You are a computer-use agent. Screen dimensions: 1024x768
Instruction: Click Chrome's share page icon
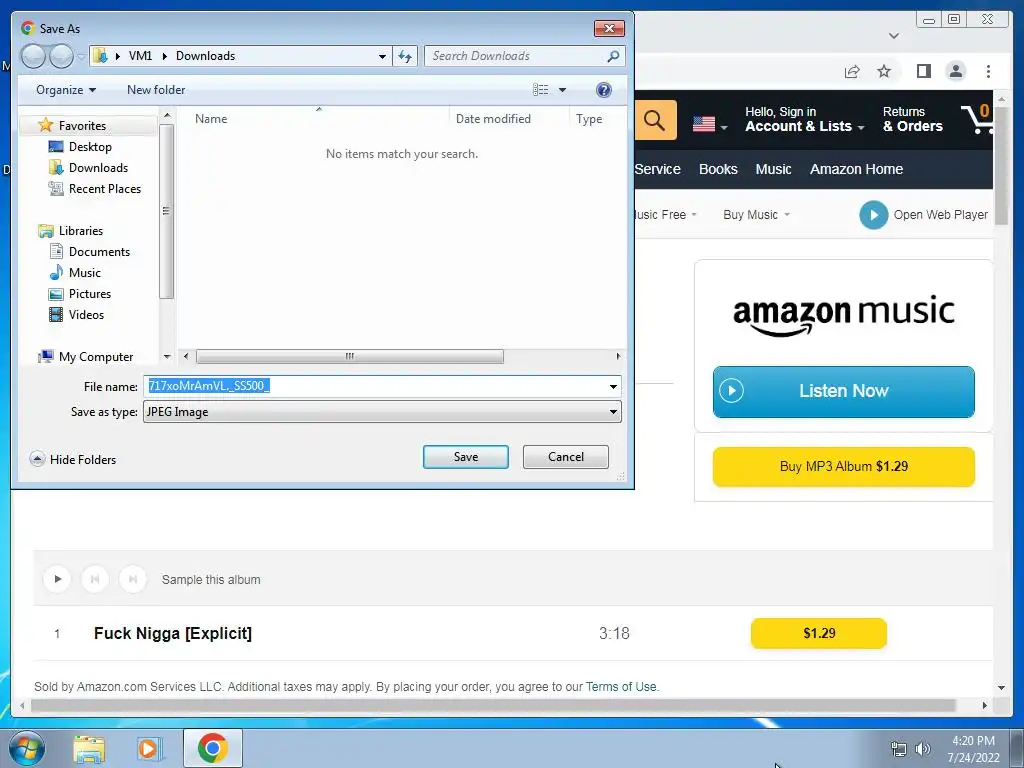pyautogui.click(x=852, y=71)
